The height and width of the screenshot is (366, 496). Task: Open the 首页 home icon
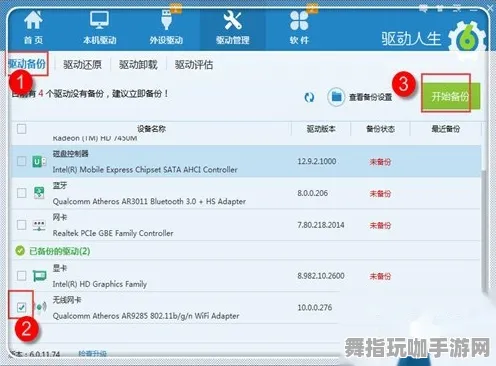(33, 20)
